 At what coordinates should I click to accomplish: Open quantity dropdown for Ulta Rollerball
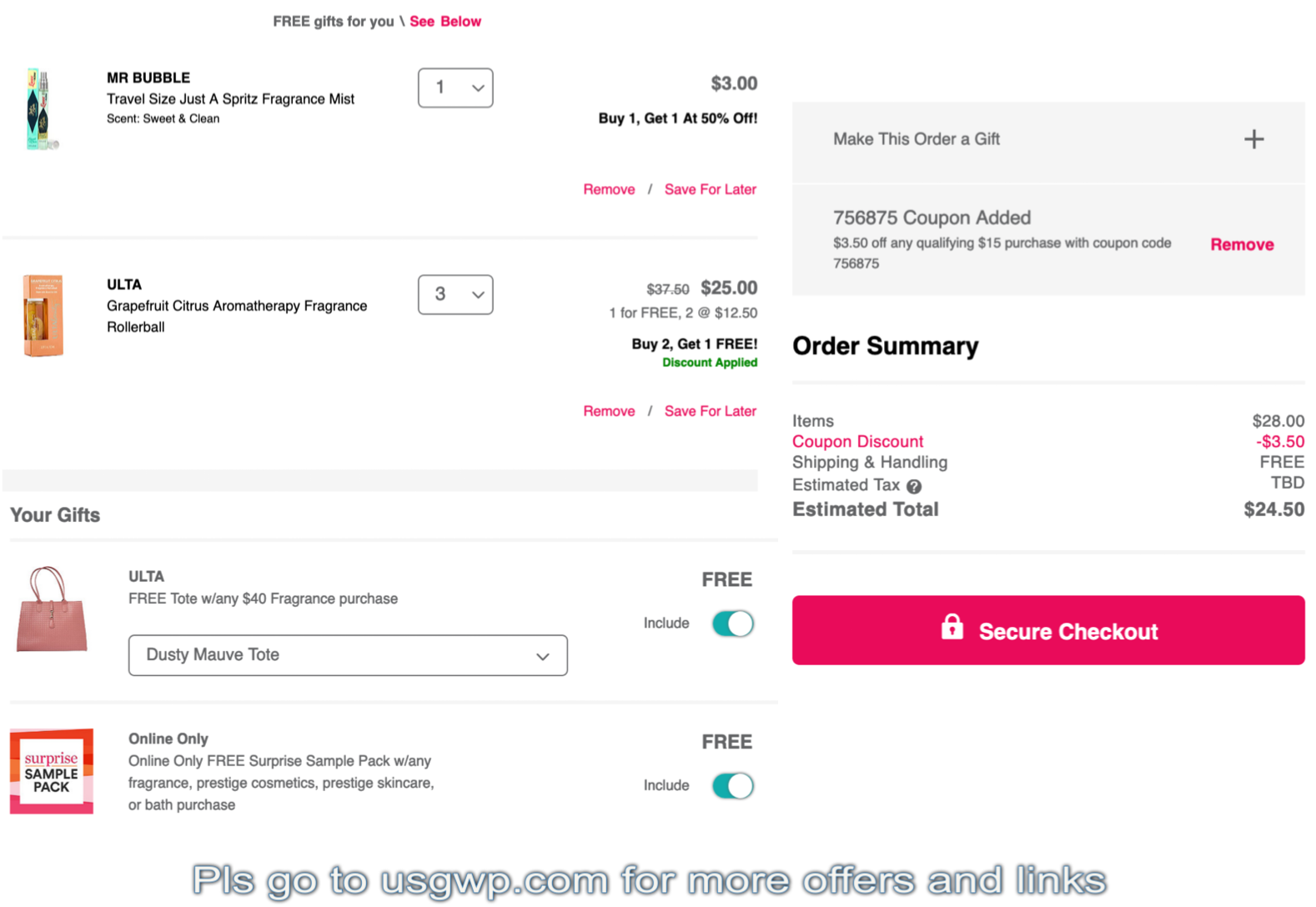click(455, 294)
